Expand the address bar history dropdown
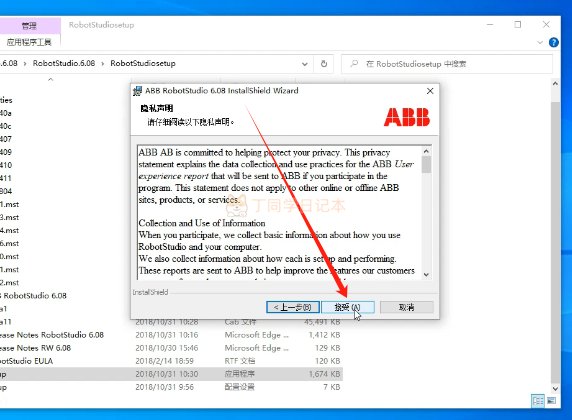This screenshot has height=420, width=572. click(305, 64)
